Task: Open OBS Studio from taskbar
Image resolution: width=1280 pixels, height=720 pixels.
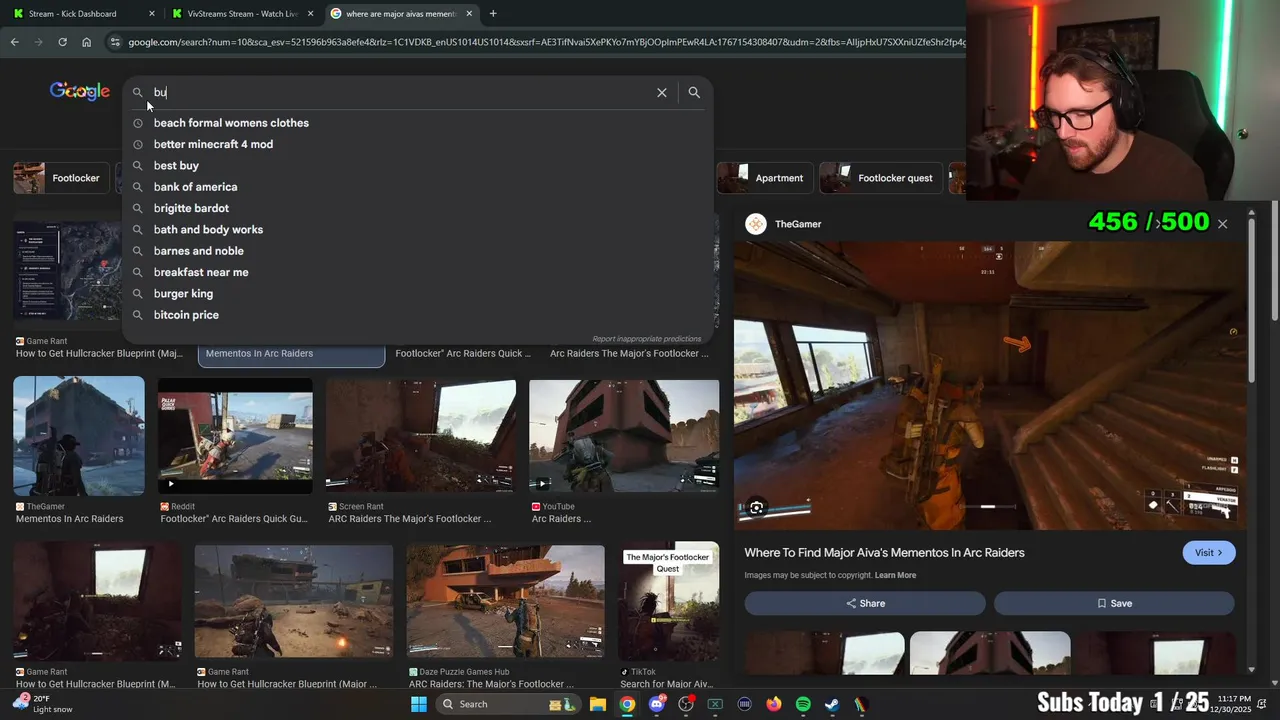Action: coord(686,704)
